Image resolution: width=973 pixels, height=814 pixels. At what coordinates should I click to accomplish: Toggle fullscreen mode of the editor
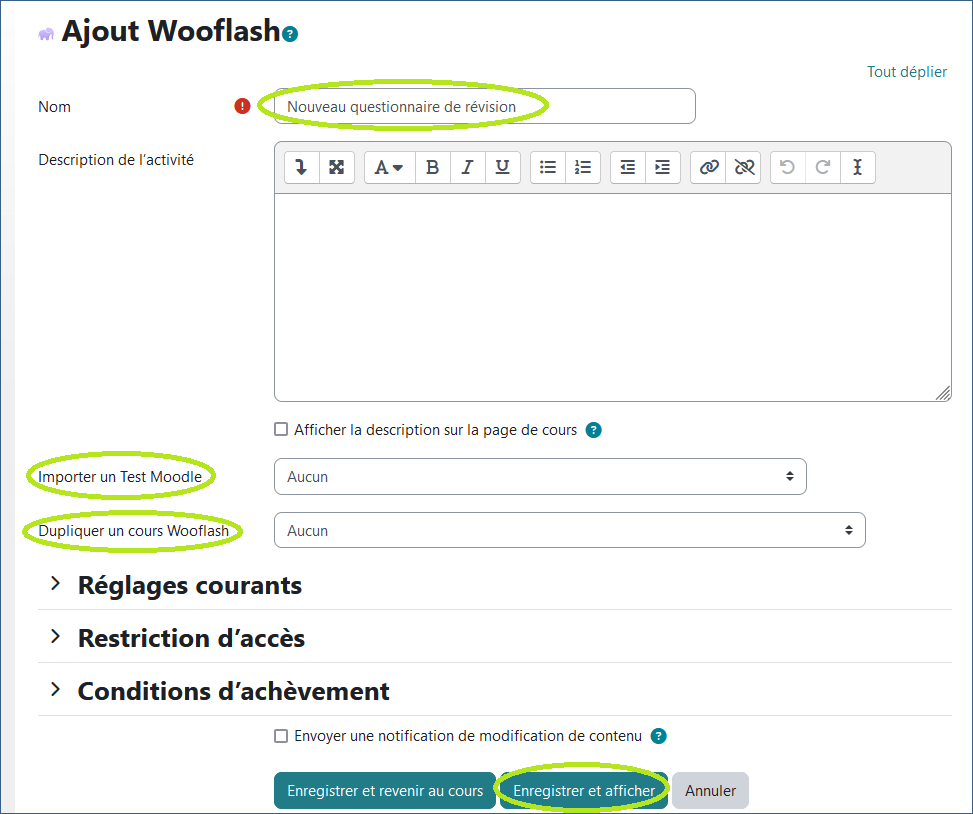[337, 168]
